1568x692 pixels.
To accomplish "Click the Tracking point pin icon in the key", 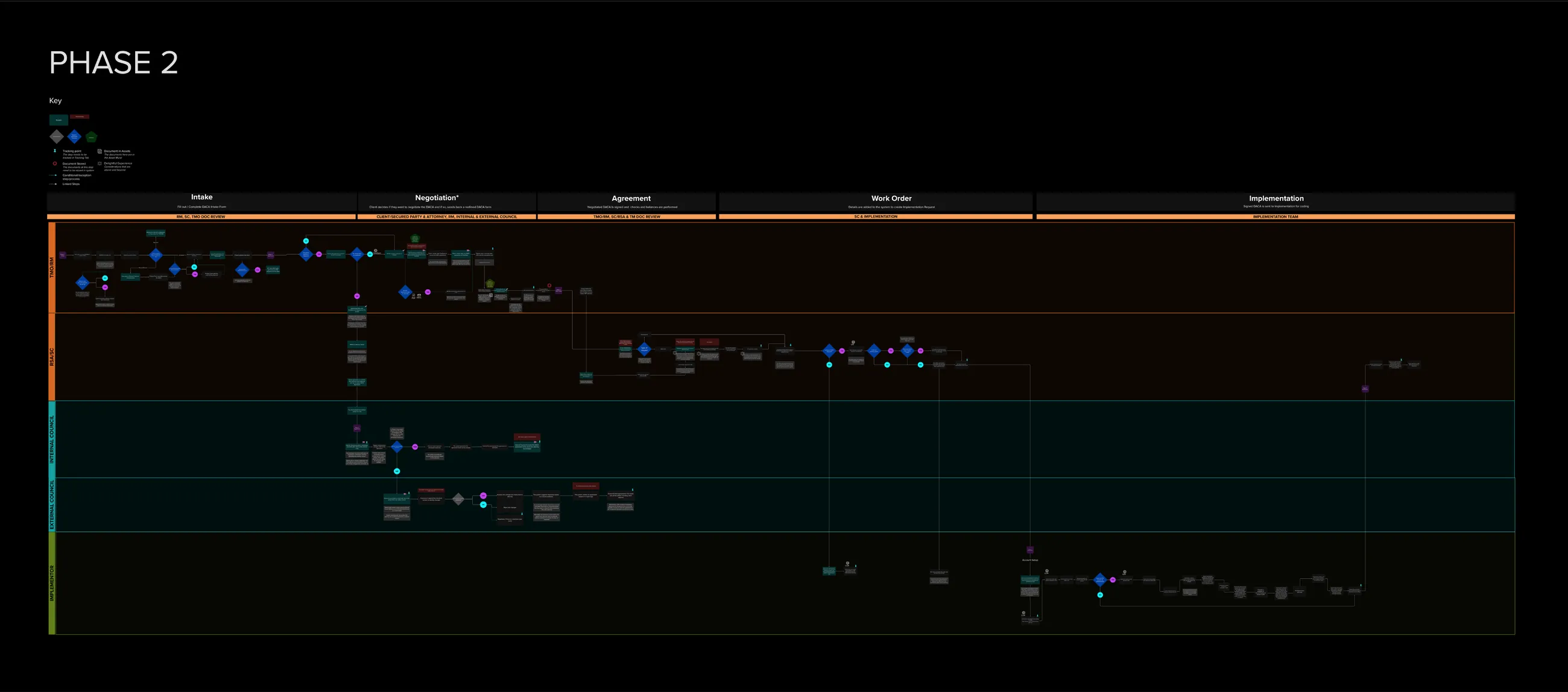I will coord(55,151).
